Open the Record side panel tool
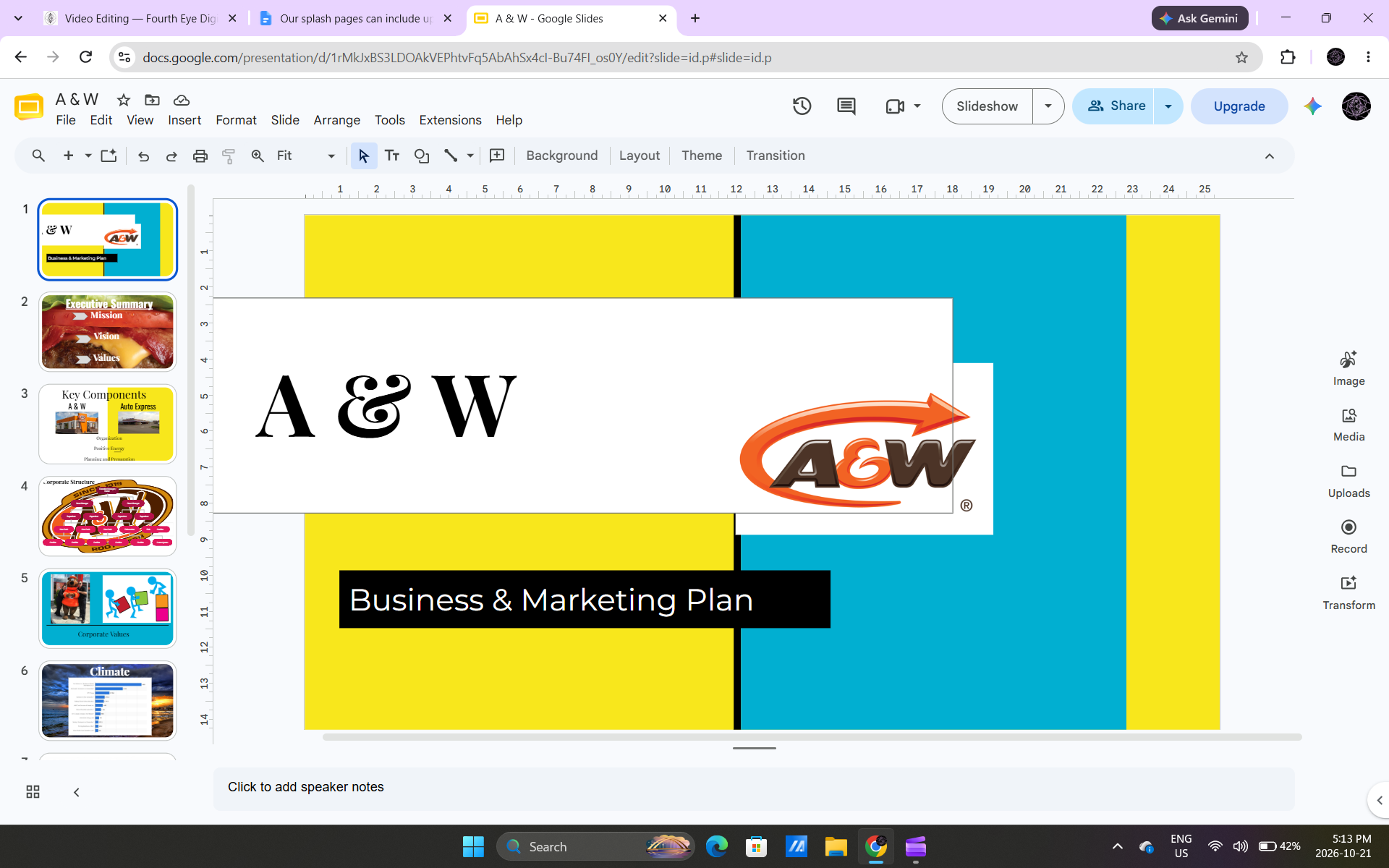Screen dimensions: 1389x868 (1348, 537)
